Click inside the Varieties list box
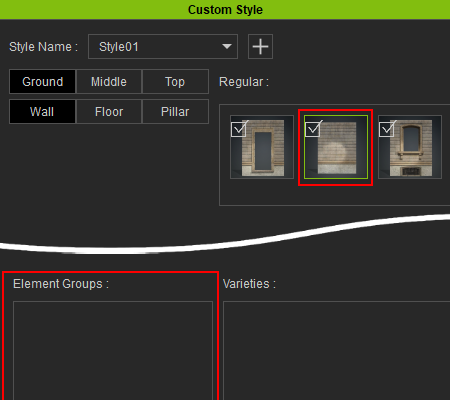 [x=337, y=351]
